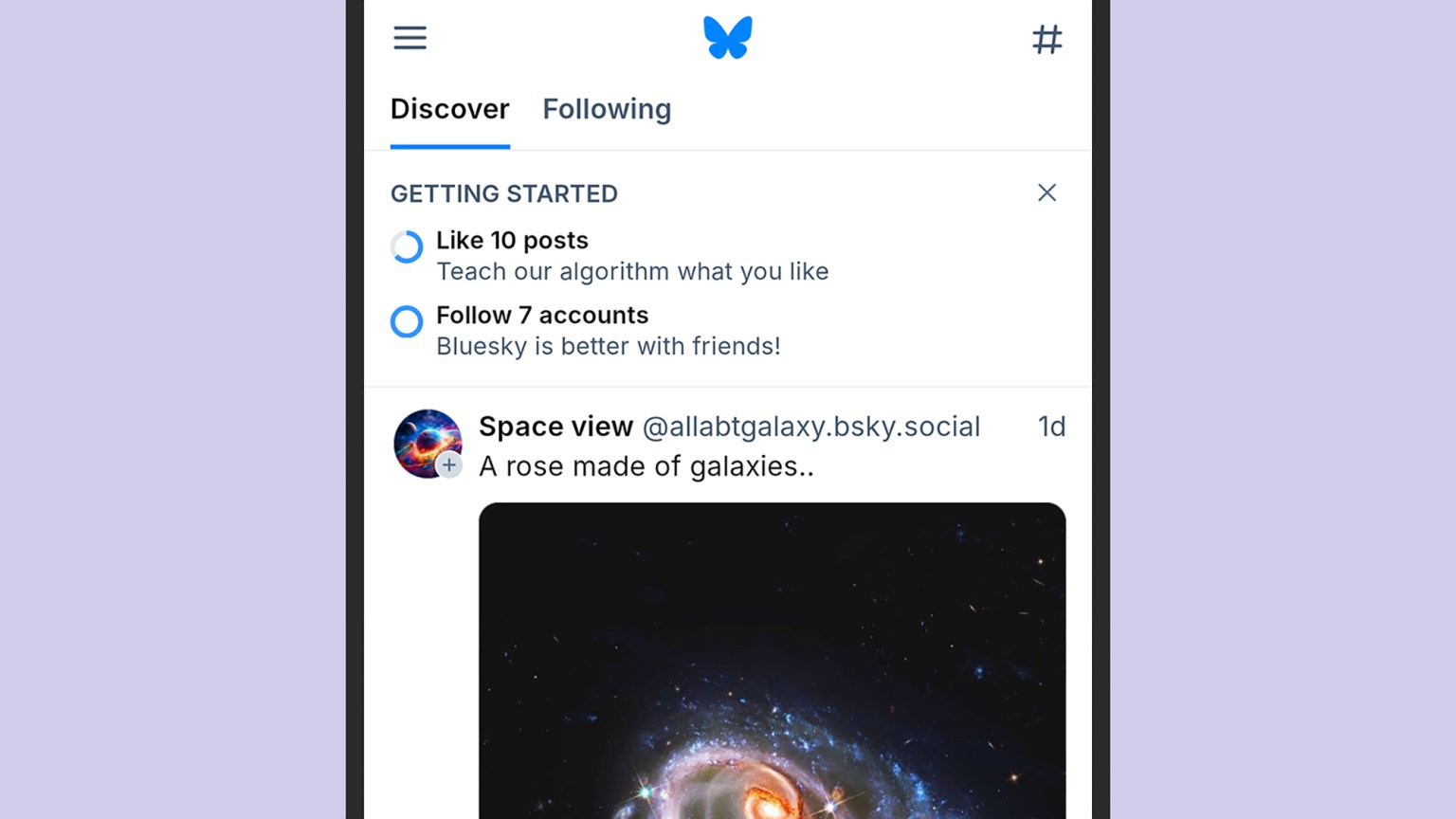Dismiss the Getting Started panel
The image size is (1456, 819).
pyautogui.click(x=1046, y=192)
